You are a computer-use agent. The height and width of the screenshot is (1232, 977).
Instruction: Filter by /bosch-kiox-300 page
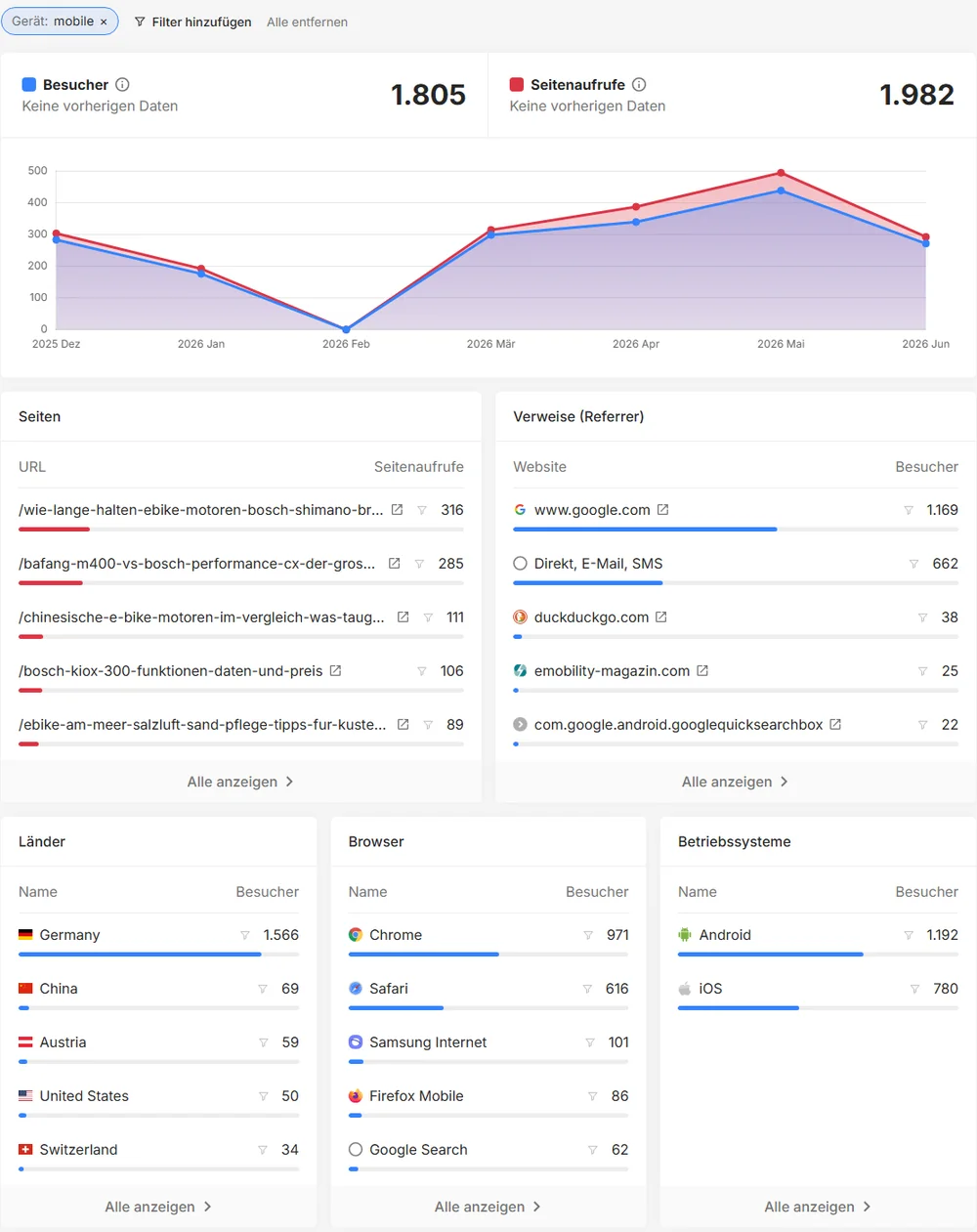coord(422,671)
